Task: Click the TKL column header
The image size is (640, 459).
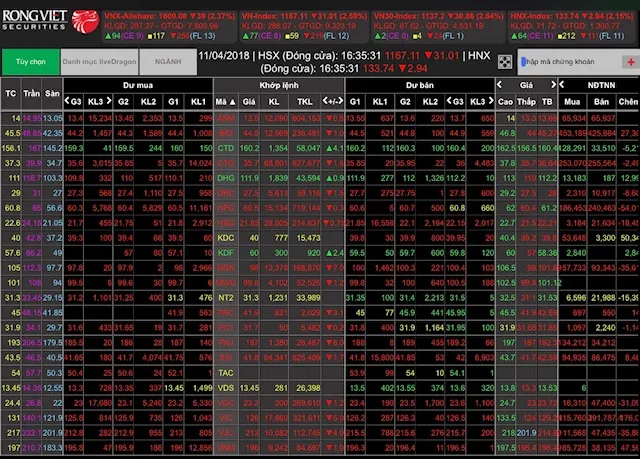Action: point(305,102)
